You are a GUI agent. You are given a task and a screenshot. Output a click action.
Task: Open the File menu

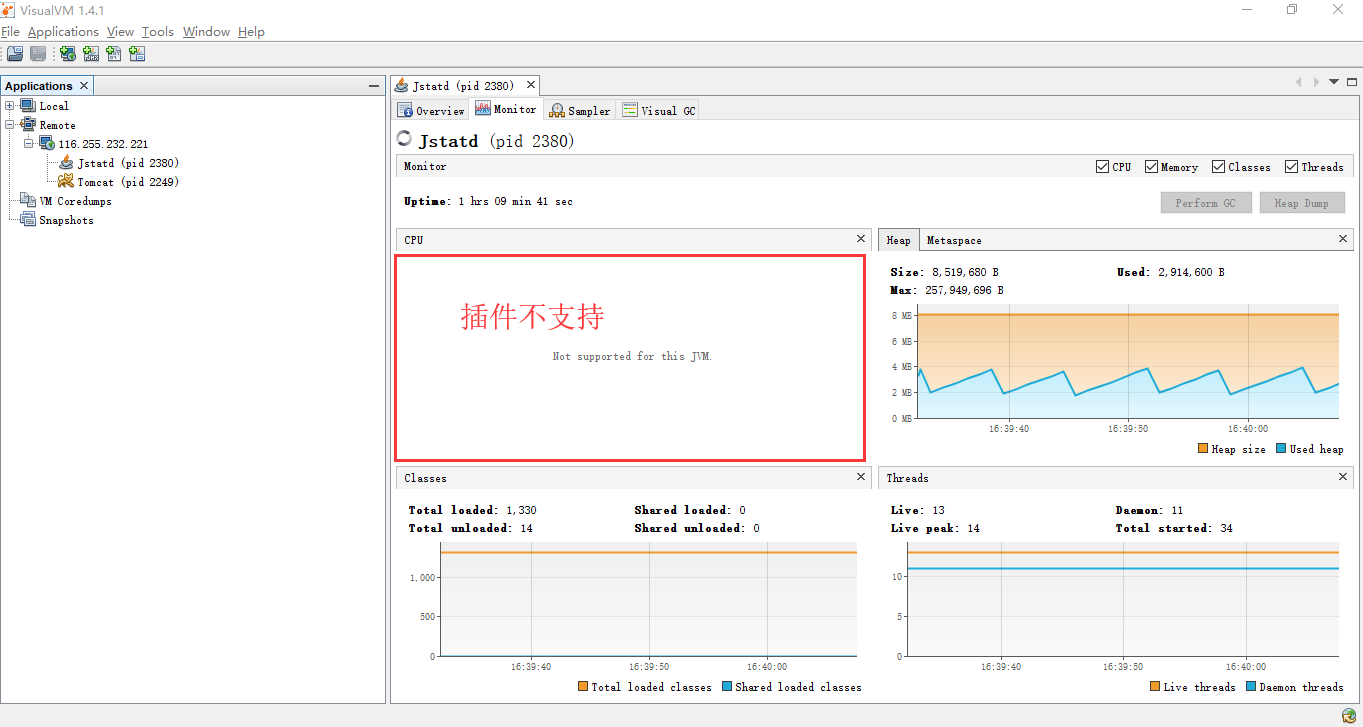[x=10, y=32]
